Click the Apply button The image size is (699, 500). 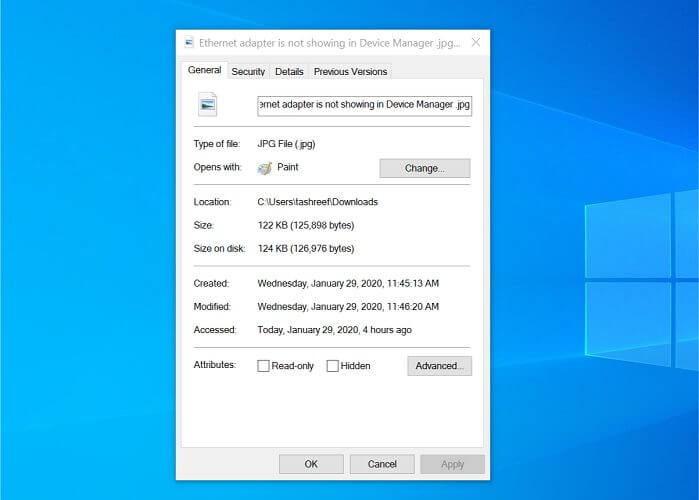[452, 464]
